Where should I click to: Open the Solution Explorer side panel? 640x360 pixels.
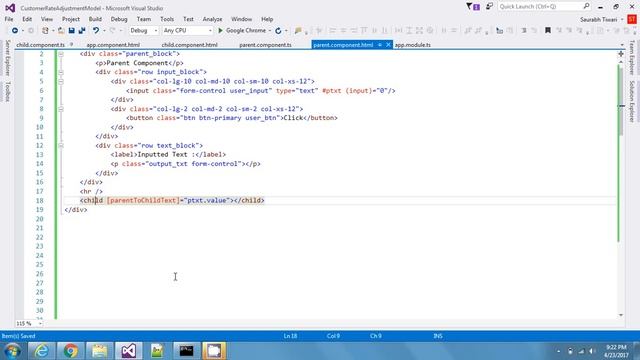[x=632, y=101]
